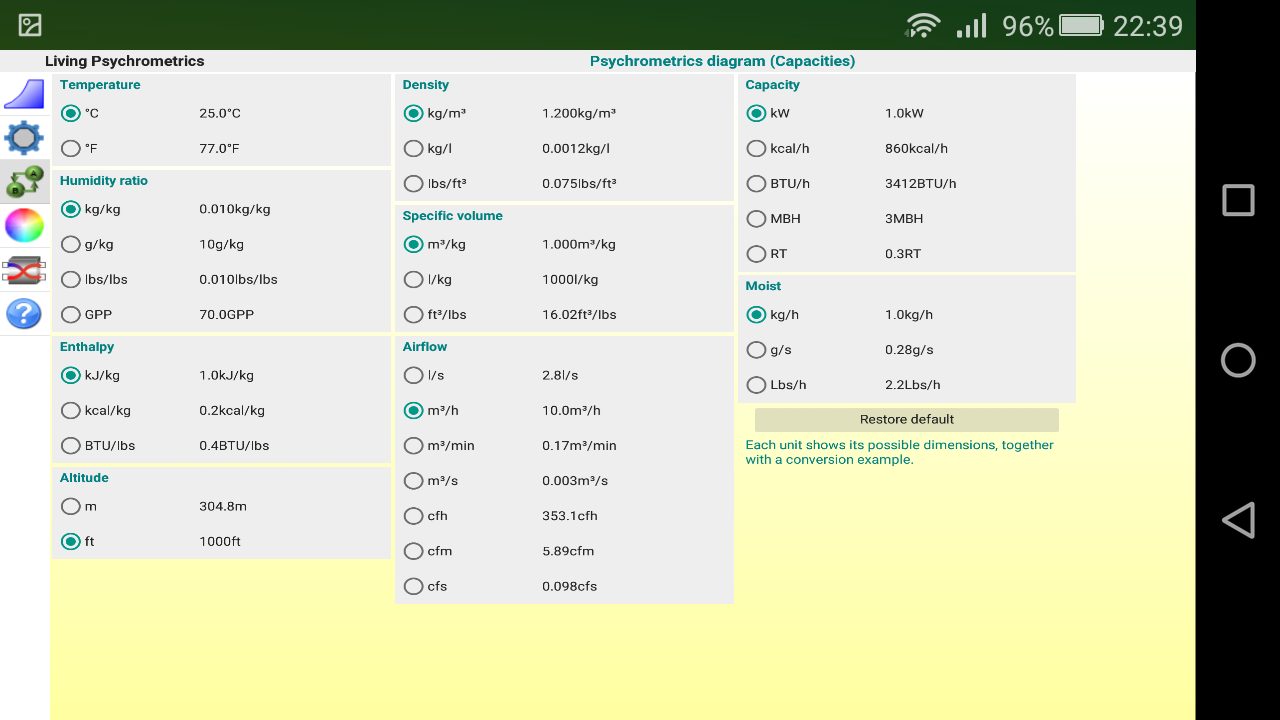Open the gear settings icon in sidebar
The height and width of the screenshot is (720, 1280).
(24, 138)
